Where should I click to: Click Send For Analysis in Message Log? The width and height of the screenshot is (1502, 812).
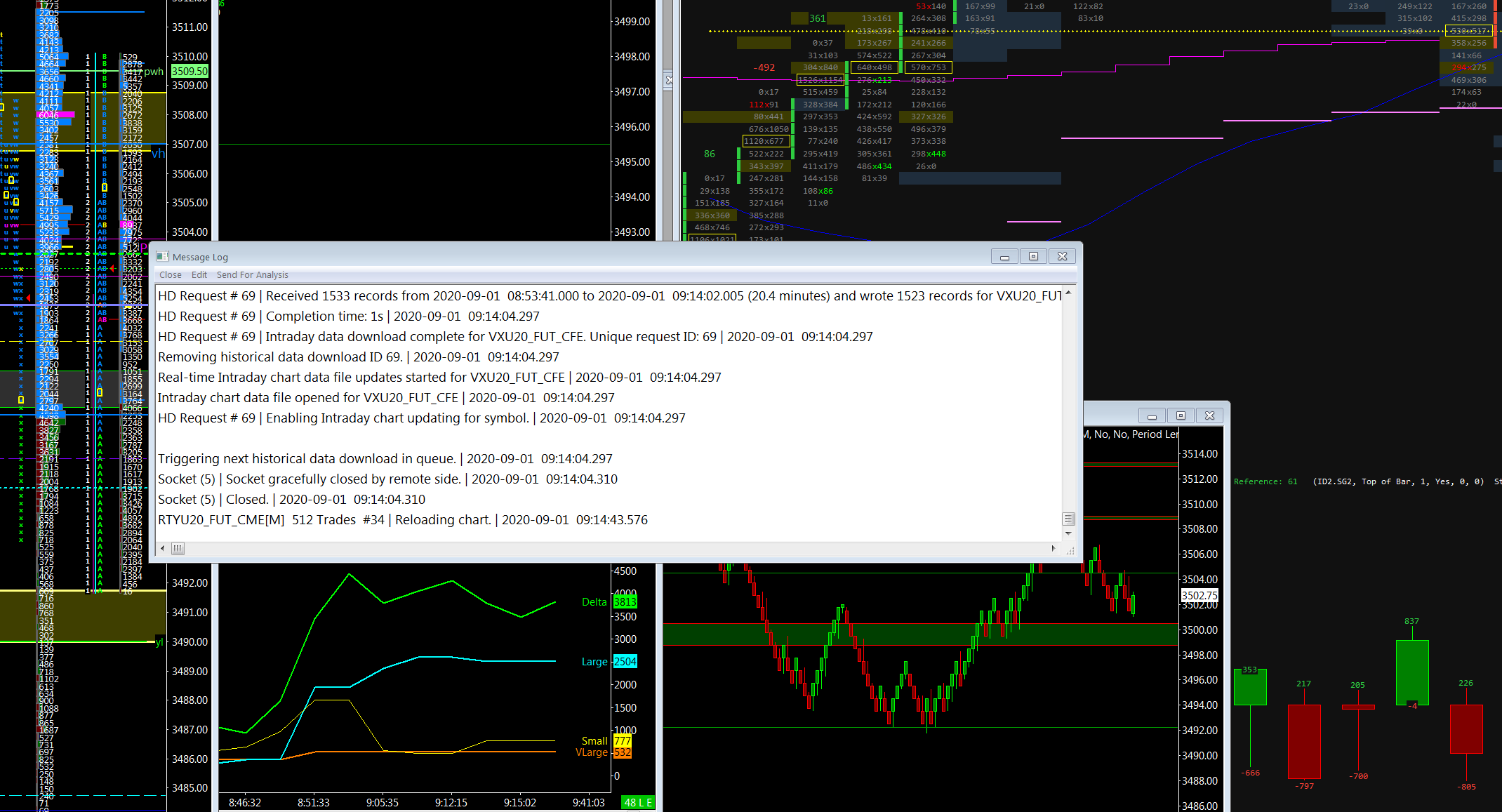[252, 275]
